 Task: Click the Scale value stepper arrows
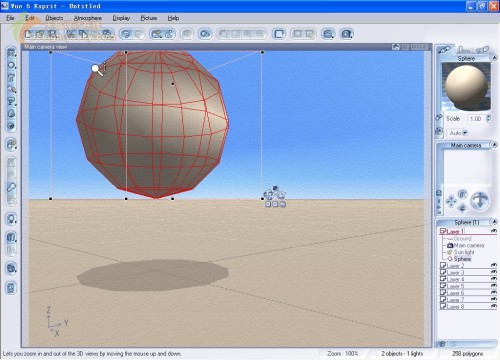click(x=488, y=118)
